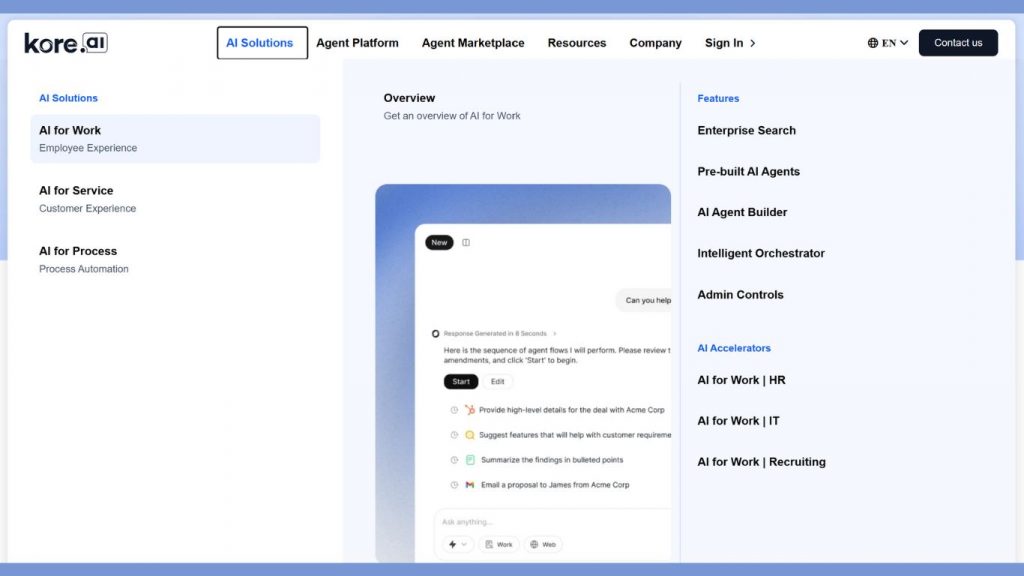The height and width of the screenshot is (576, 1024).
Task: Click the kore.ai logo
Action: (63, 42)
